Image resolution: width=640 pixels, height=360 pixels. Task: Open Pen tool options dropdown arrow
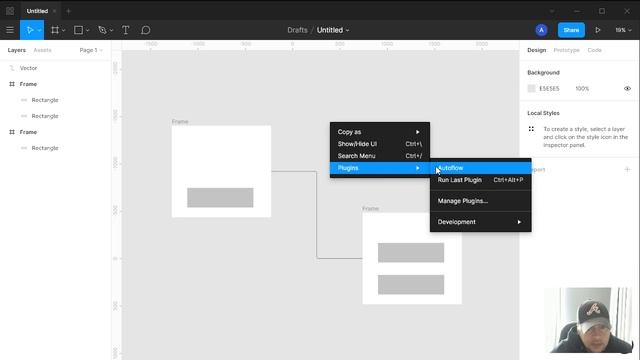click(x=111, y=30)
